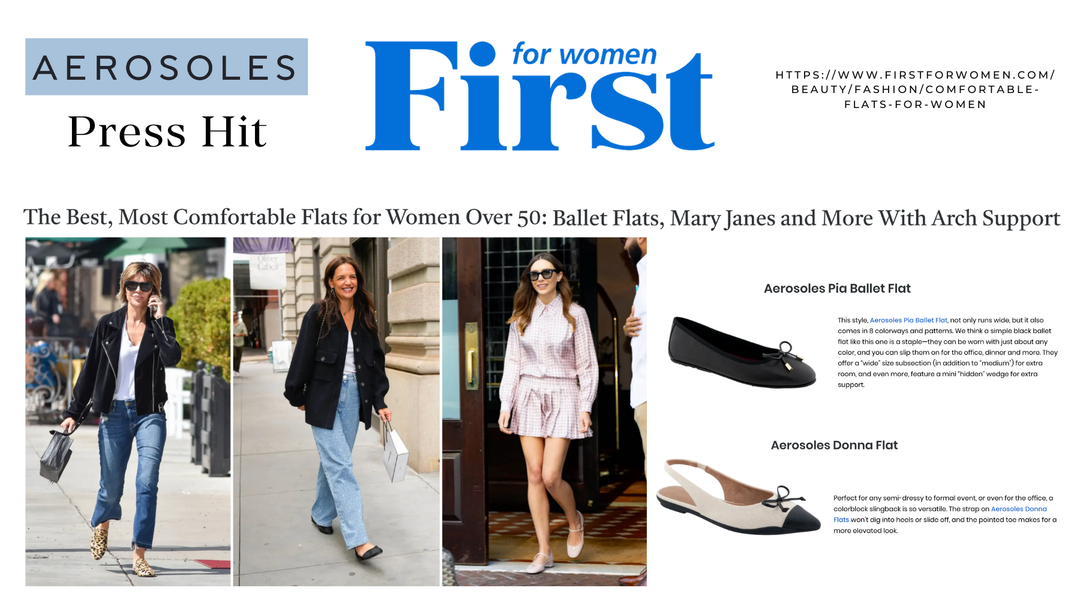
Task: Click the Donna Flat description paragraph
Action: point(944,514)
